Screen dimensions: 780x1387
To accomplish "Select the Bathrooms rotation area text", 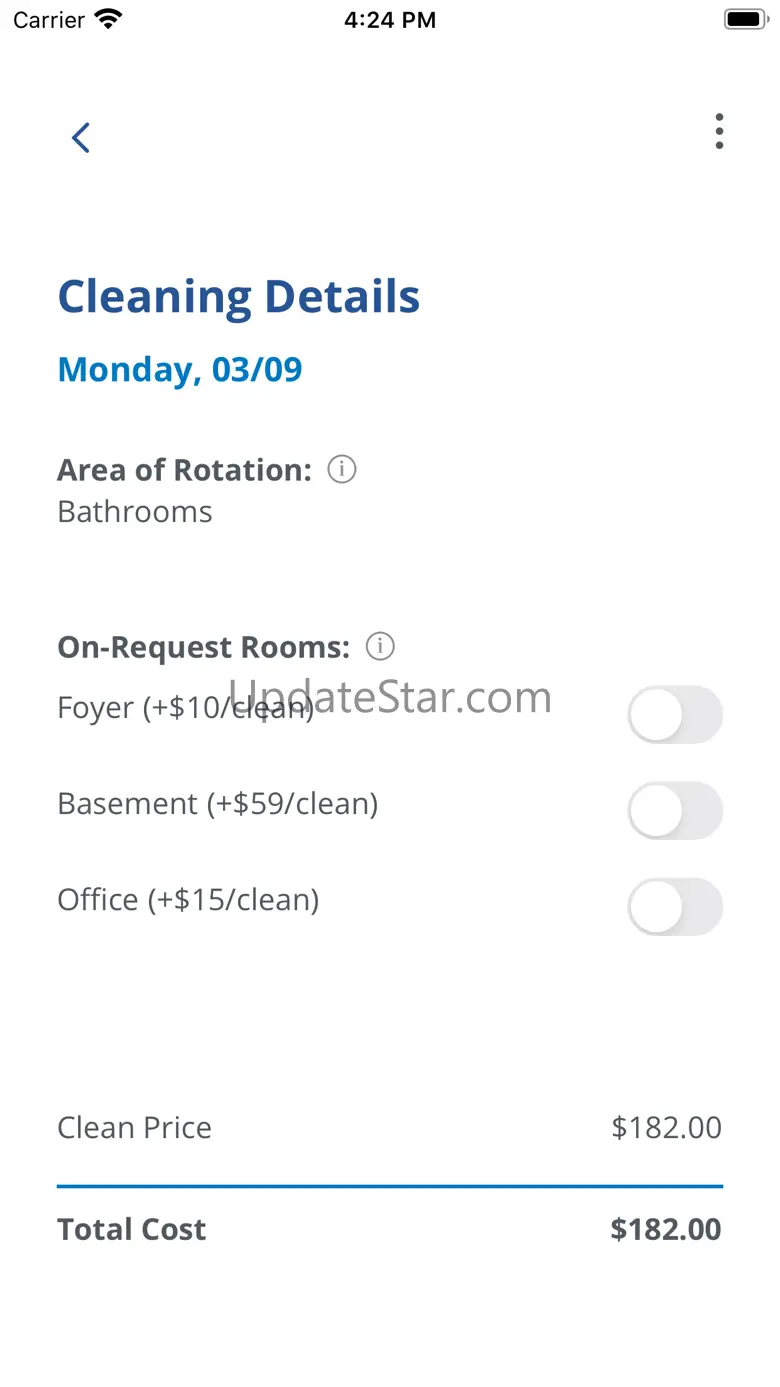I will point(135,512).
